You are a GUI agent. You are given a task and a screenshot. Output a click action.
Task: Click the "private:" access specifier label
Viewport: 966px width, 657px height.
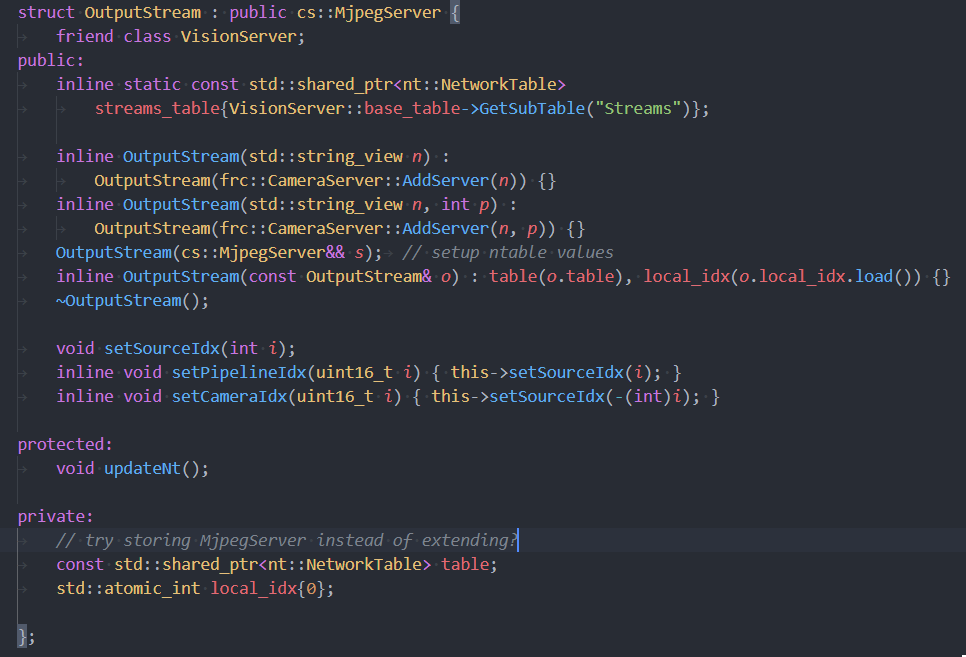(55, 516)
